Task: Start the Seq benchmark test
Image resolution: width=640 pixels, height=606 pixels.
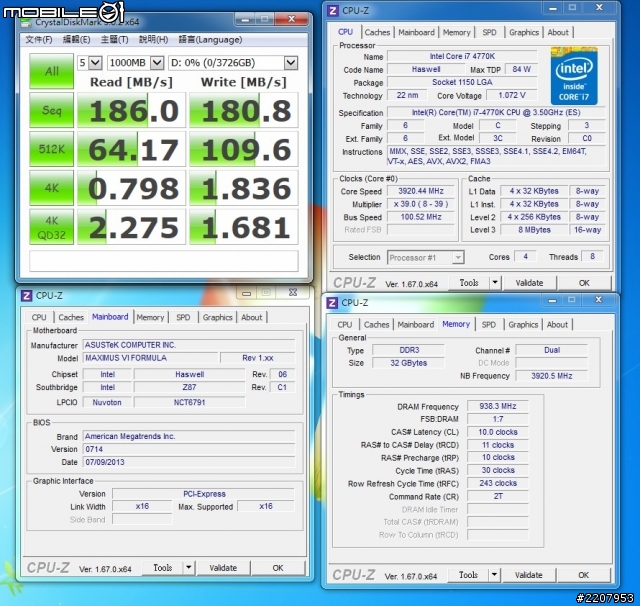Action: pos(51,110)
